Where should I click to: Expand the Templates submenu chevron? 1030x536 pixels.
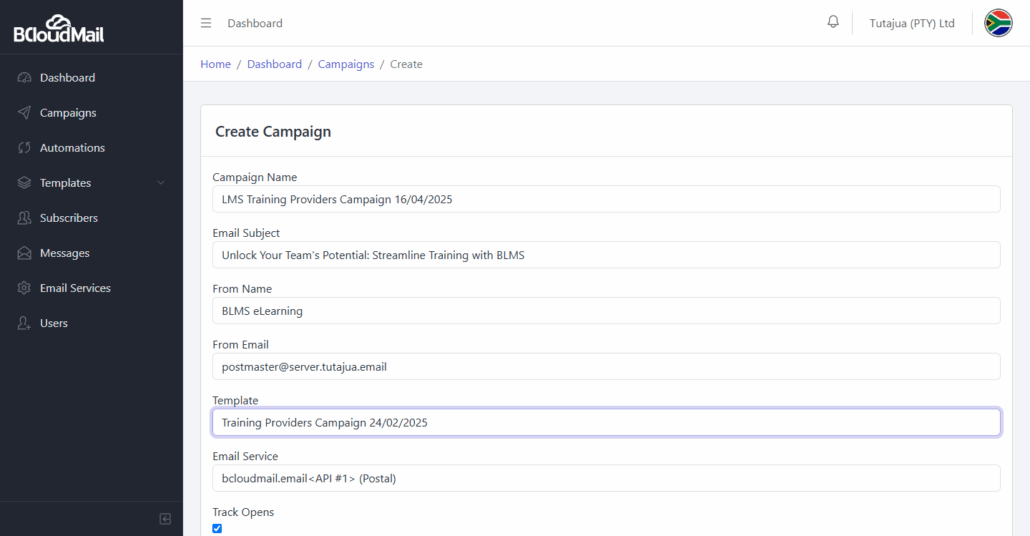(161, 183)
